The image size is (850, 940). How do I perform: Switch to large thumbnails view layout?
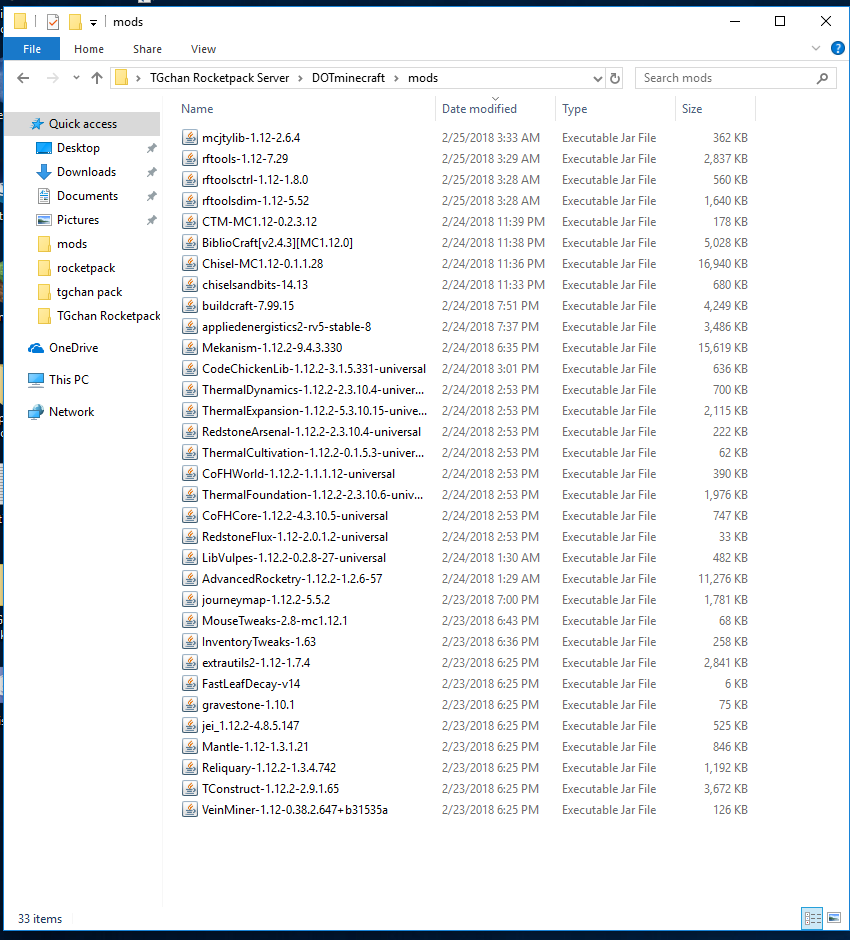point(833,918)
